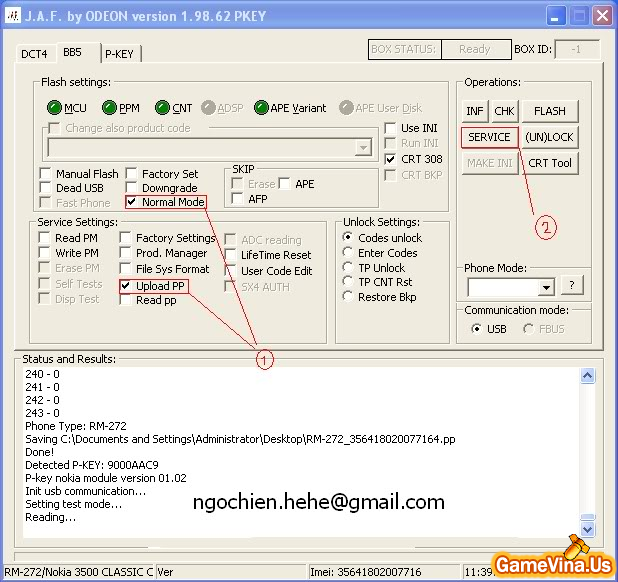Image resolution: width=618 pixels, height=582 pixels.
Task: Click the RM-272/Nokia 3500 CLASSIC status entry
Action: 78,572
